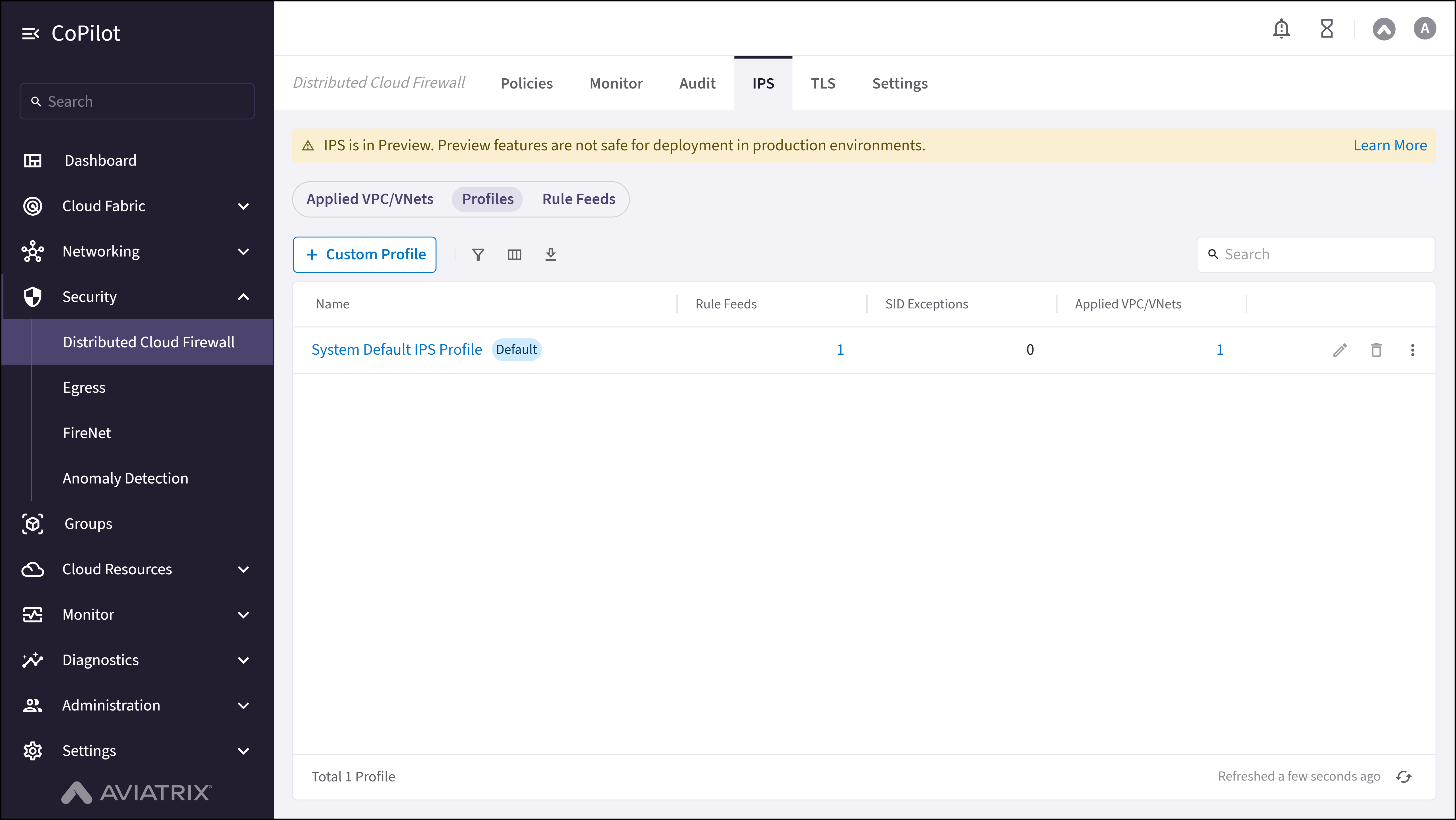The height and width of the screenshot is (820, 1456).
Task: Click the profiles table Search field
Action: point(1315,255)
